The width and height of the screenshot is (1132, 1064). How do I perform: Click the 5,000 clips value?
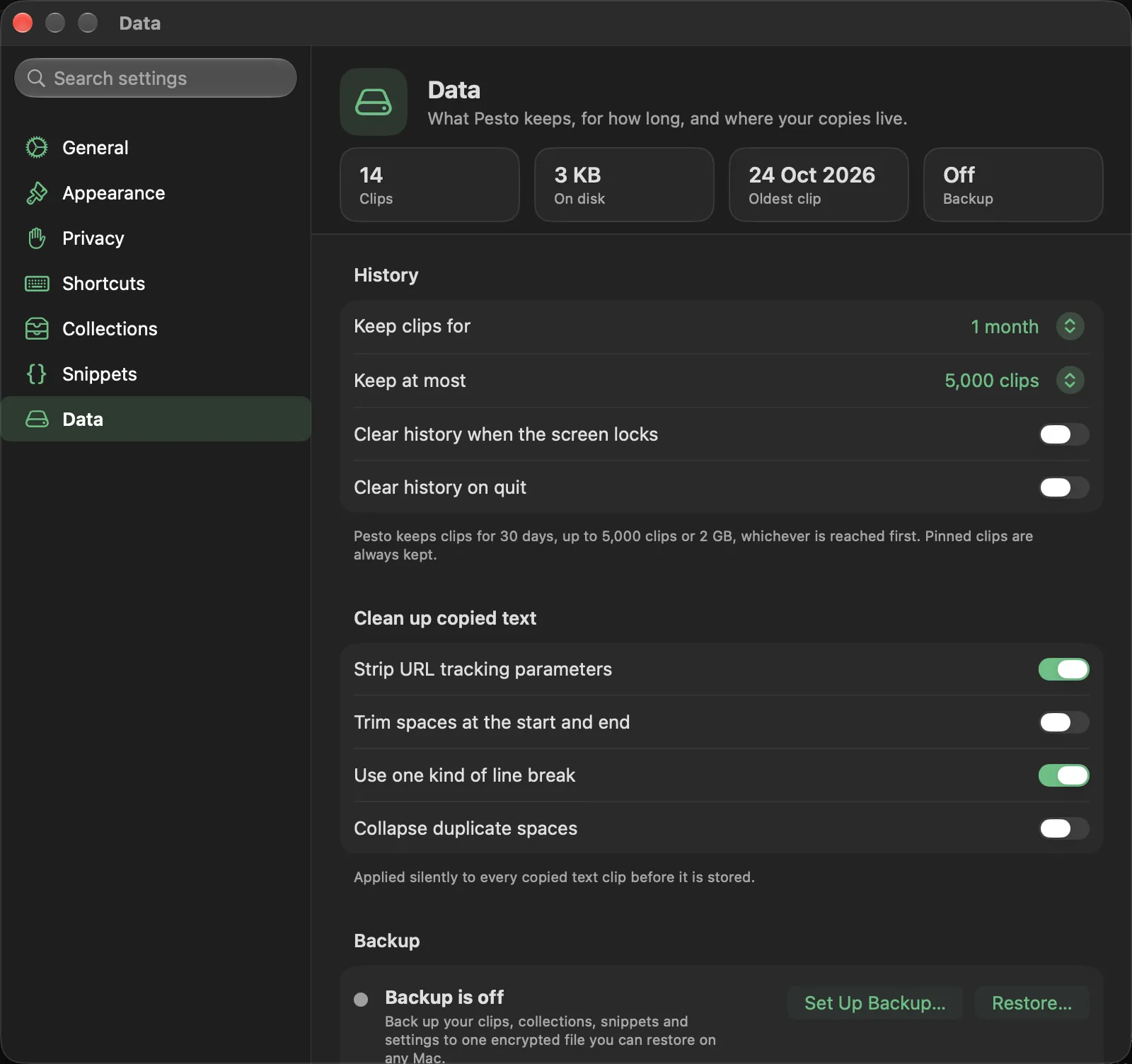[992, 381]
